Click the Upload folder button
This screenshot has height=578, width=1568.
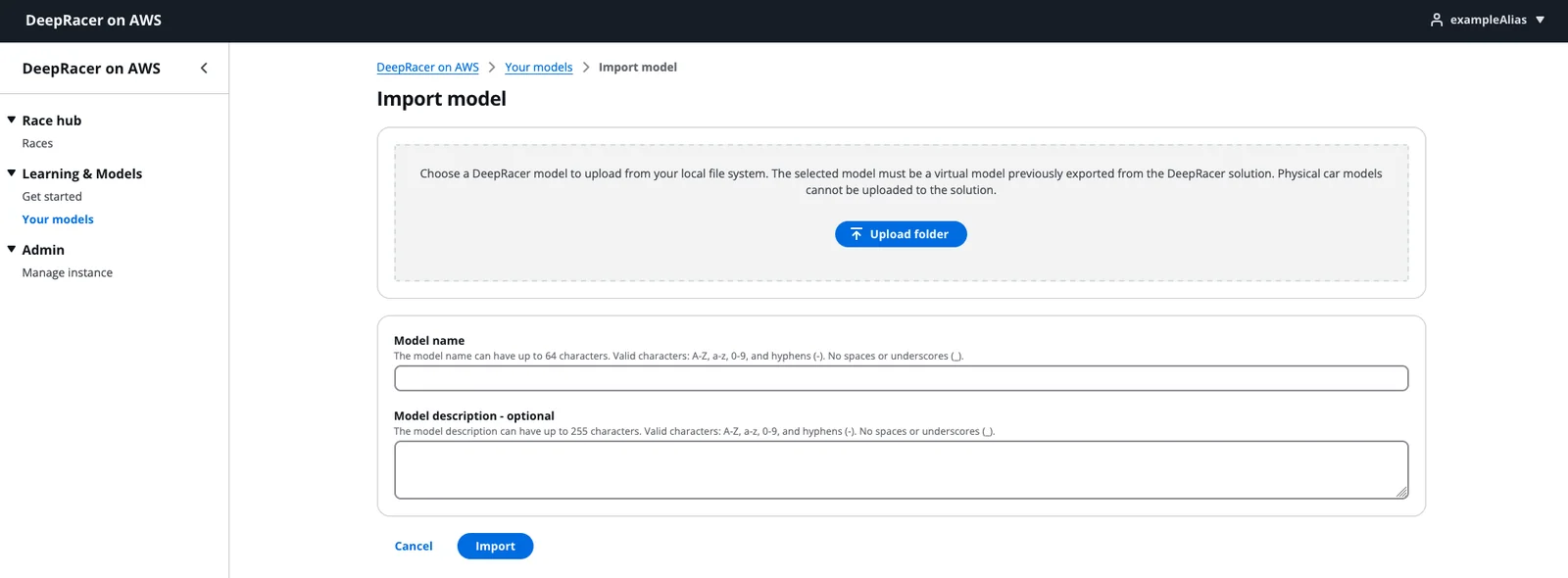tap(901, 234)
